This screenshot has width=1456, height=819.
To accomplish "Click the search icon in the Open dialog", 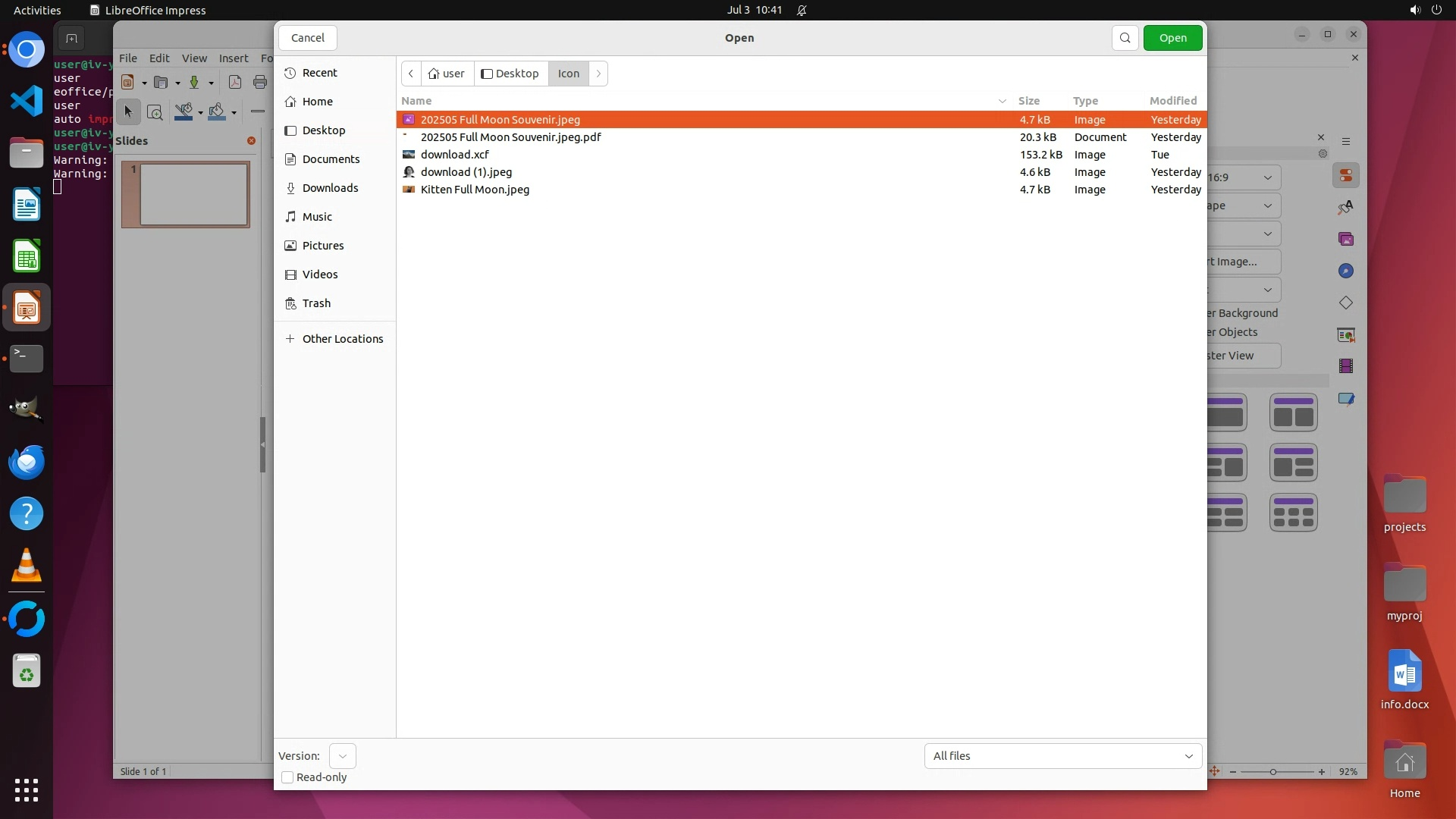I will coord(1125,38).
